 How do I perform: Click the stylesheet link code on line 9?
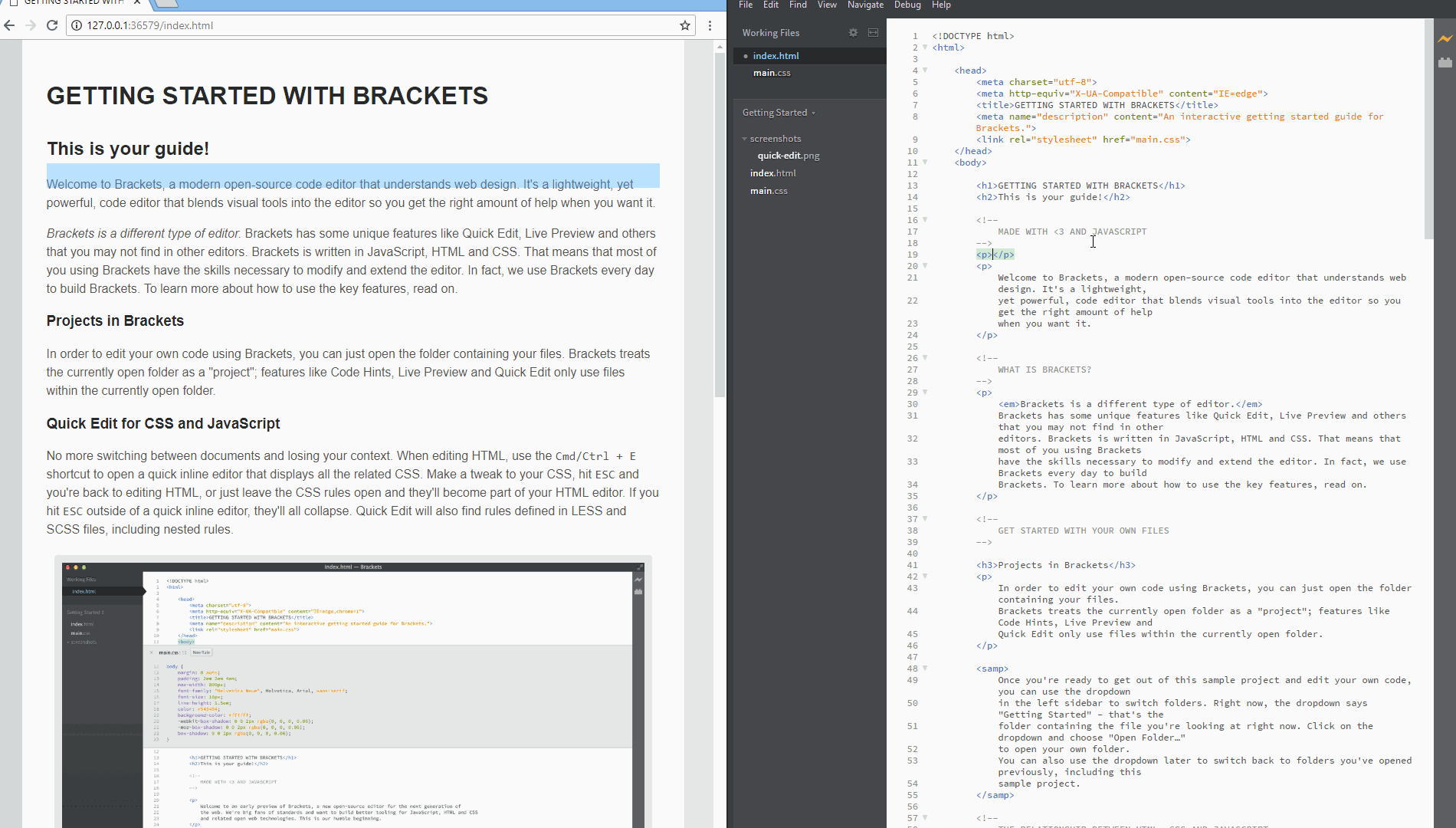(x=1084, y=140)
